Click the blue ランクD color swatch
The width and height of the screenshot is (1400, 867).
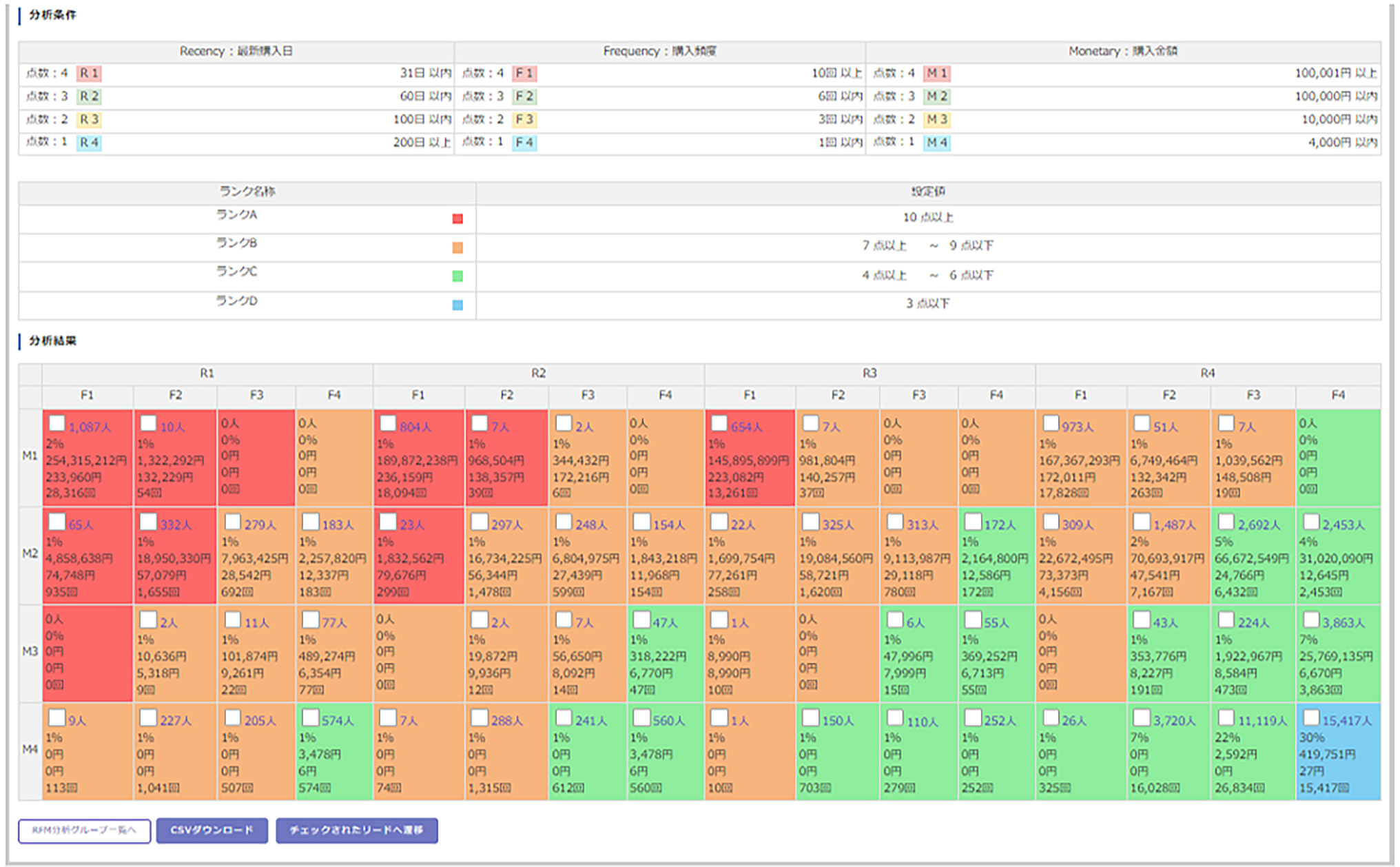coord(457,305)
